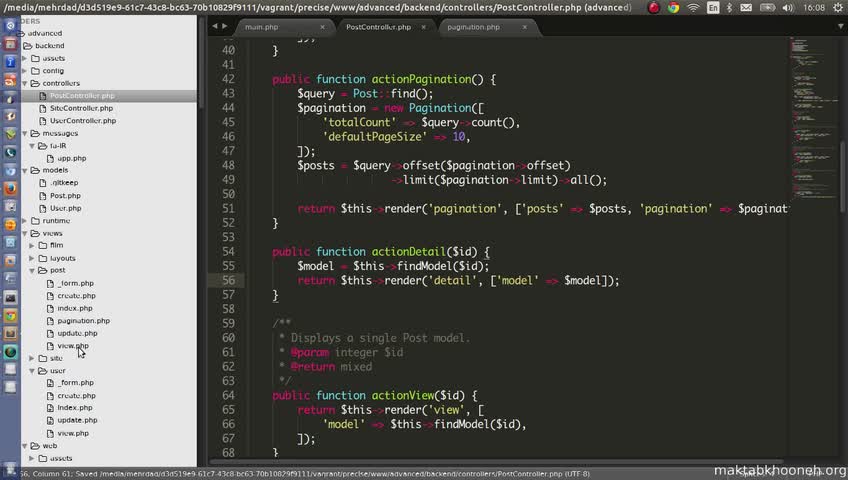Open SiteController.php in the sidebar
This screenshot has height=480, width=848.
[81, 108]
